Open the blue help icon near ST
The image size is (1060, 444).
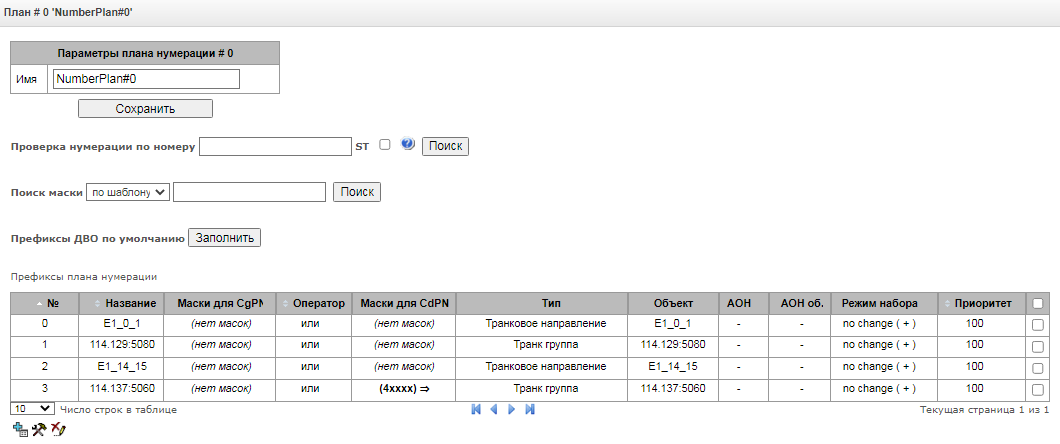(x=407, y=145)
